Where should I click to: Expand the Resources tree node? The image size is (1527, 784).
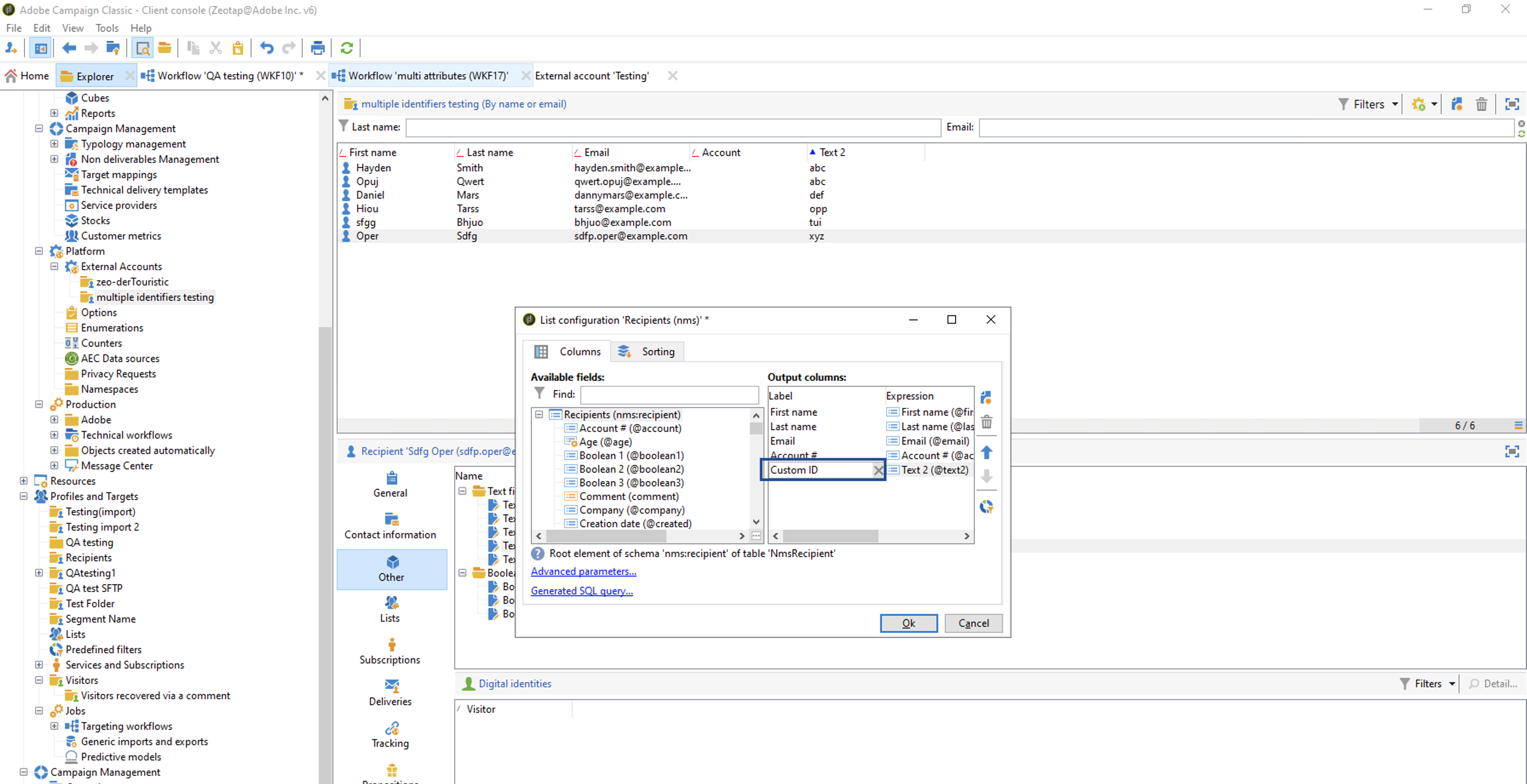24,481
